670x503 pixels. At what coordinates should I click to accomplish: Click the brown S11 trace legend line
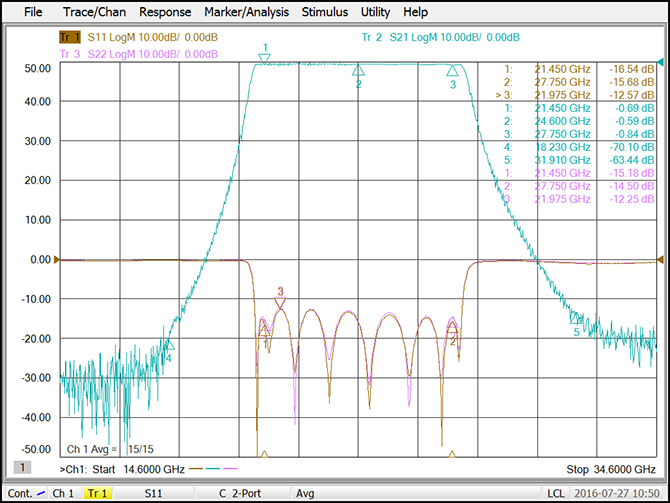196,469
